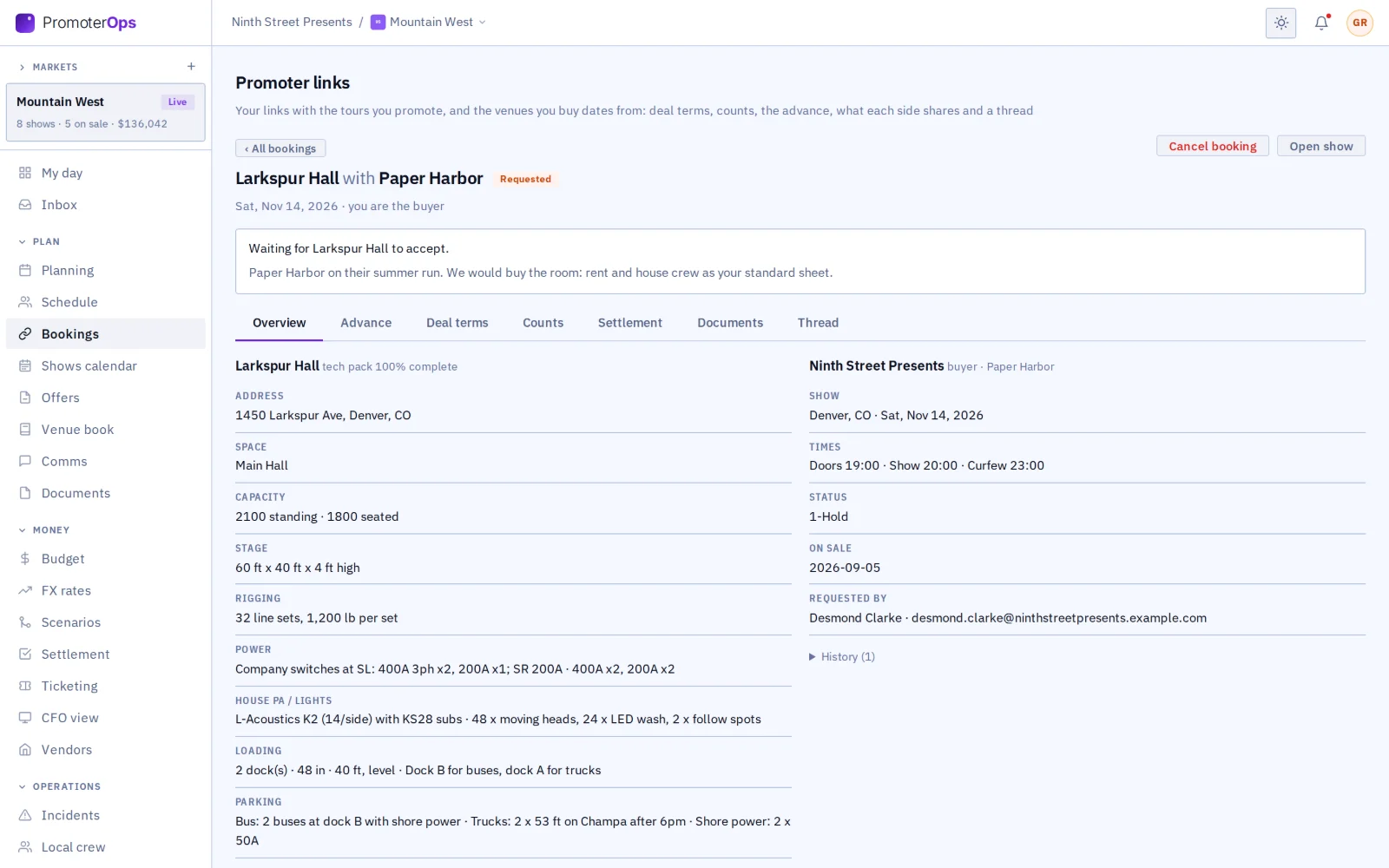Switch to the Advance tab
The height and width of the screenshot is (868, 1389).
(365, 323)
